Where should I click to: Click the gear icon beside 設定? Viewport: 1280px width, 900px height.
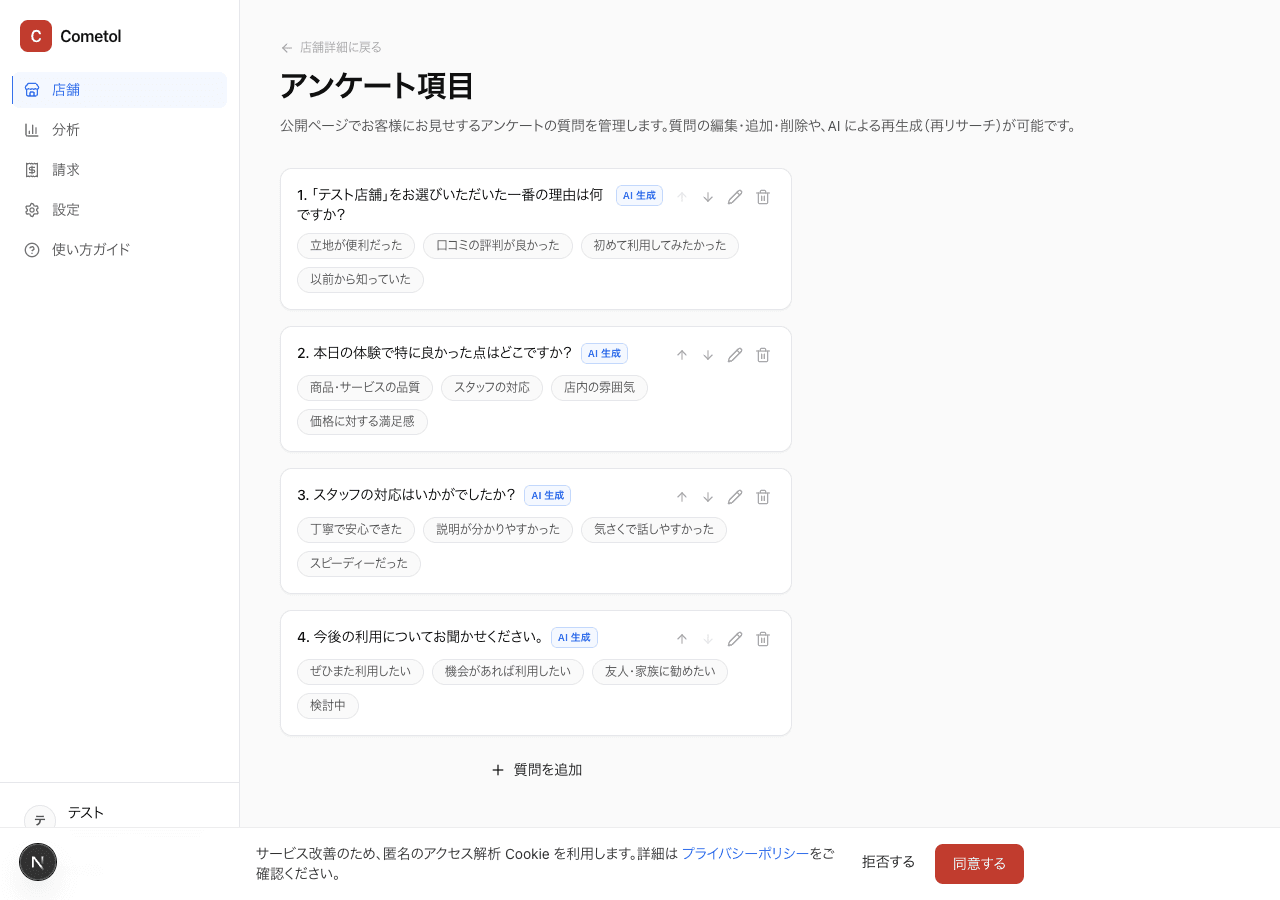point(32,210)
